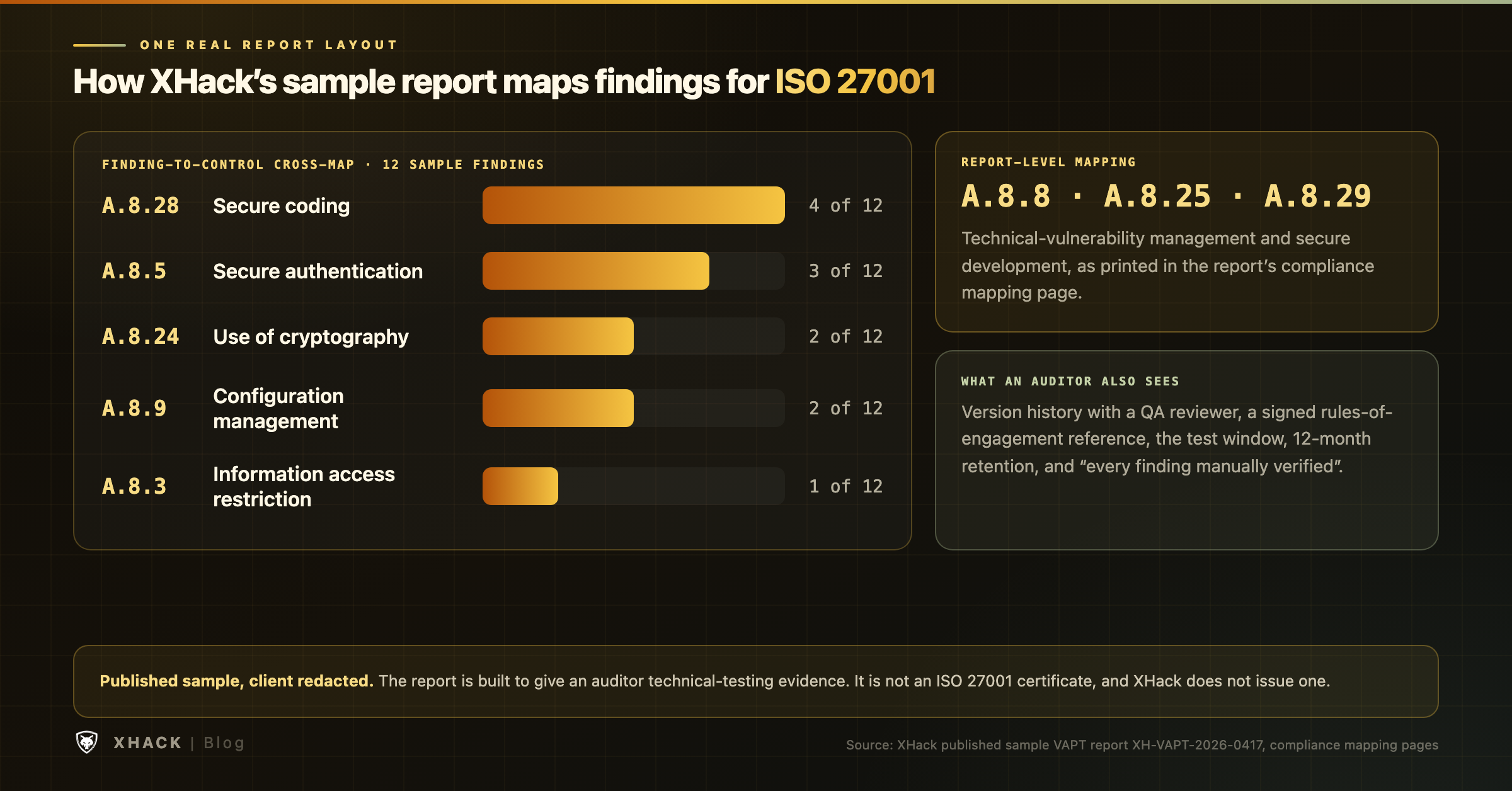Click the 'A.8.5' control code
Screen dimensions: 1512x791
click(134, 271)
